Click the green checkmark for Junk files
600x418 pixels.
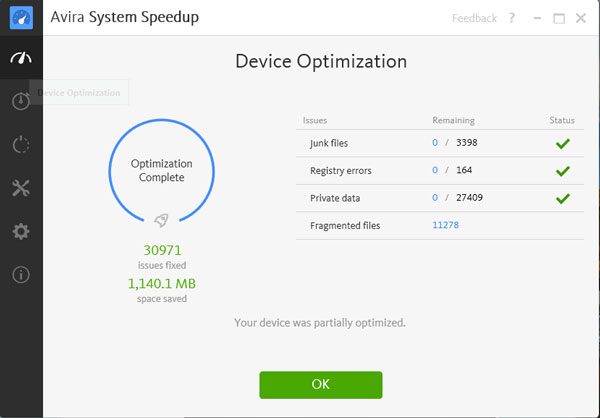pos(562,143)
